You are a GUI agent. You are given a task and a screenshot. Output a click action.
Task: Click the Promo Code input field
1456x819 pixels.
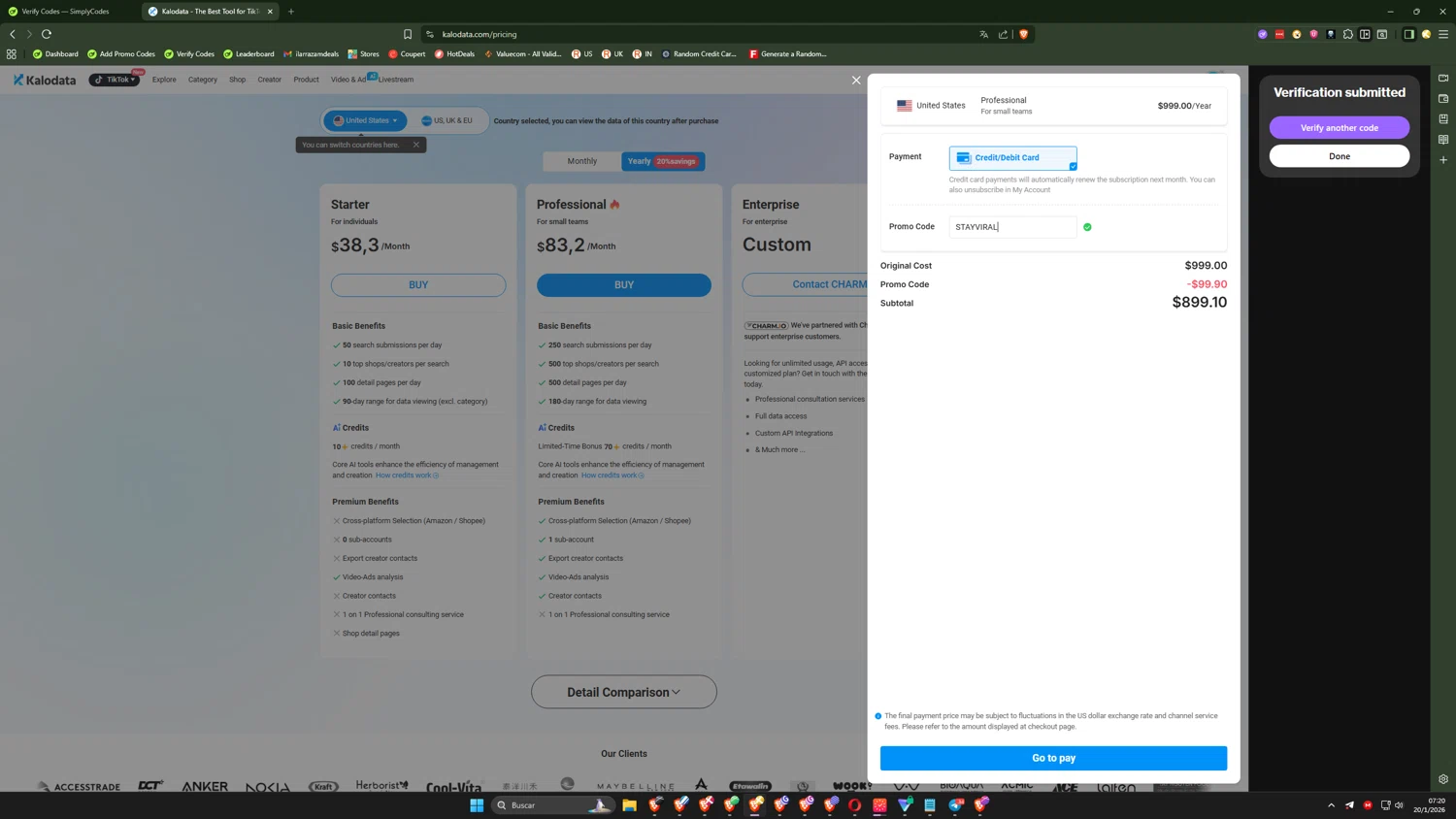pyautogui.click(x=1012, y=227)
